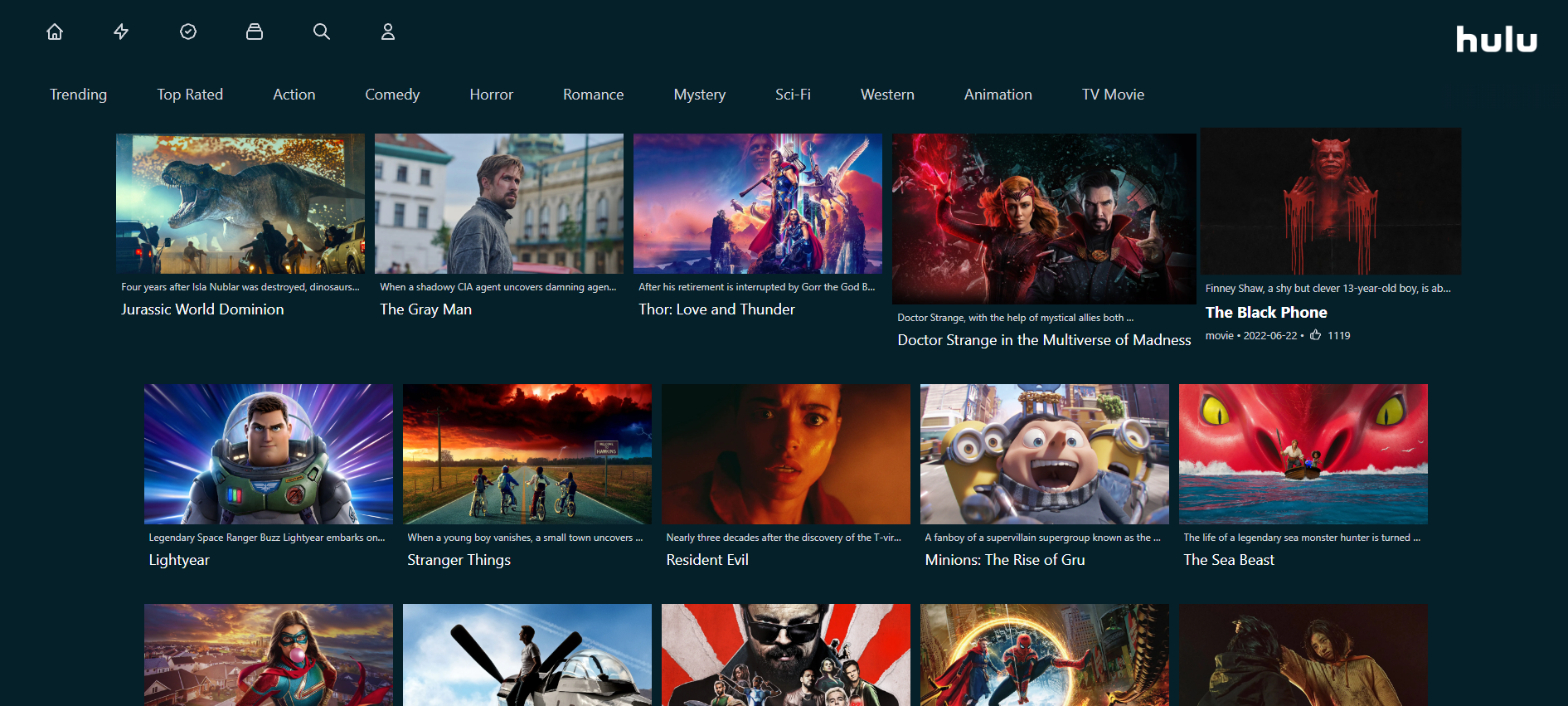Screen dimensions: 1568x706
Task: Click the 'Nearly three decades after' description
Action: click(784, 538)
